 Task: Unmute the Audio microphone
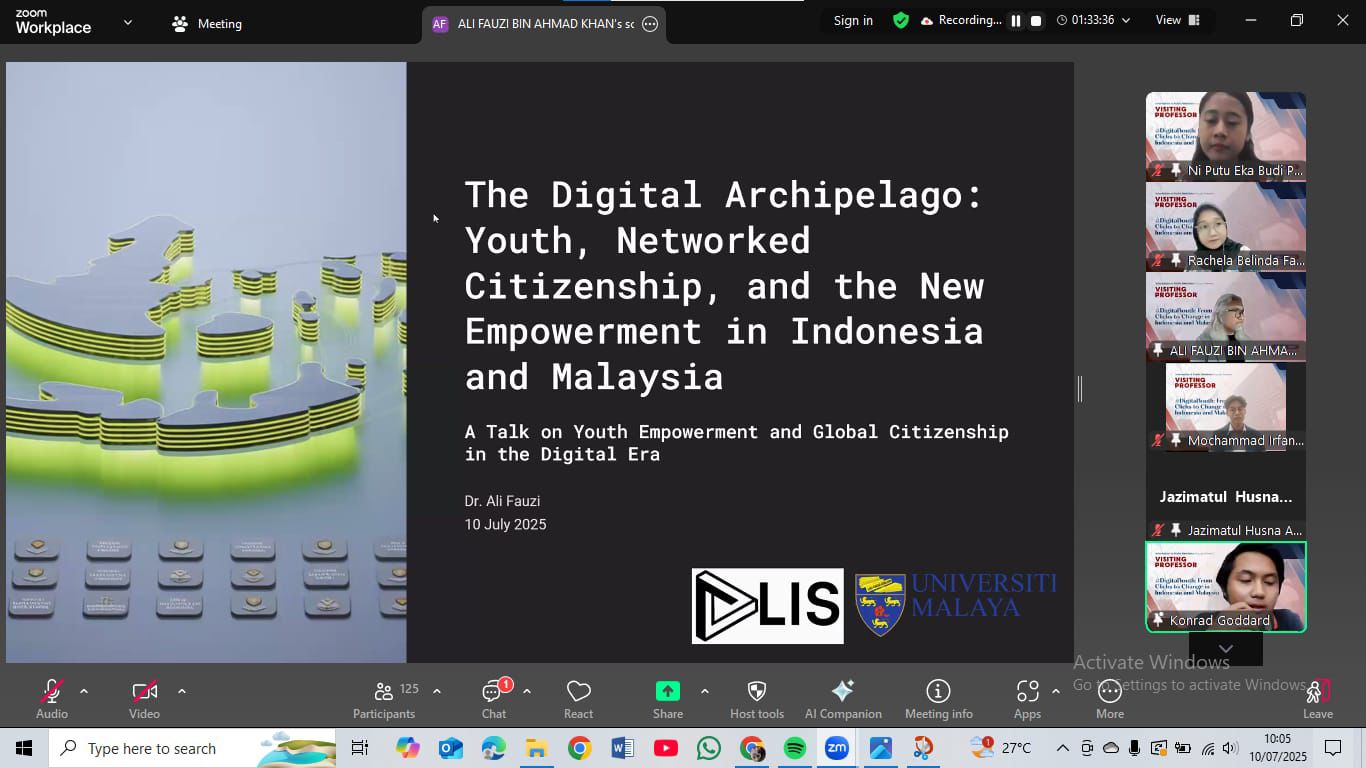click(51, 692)
